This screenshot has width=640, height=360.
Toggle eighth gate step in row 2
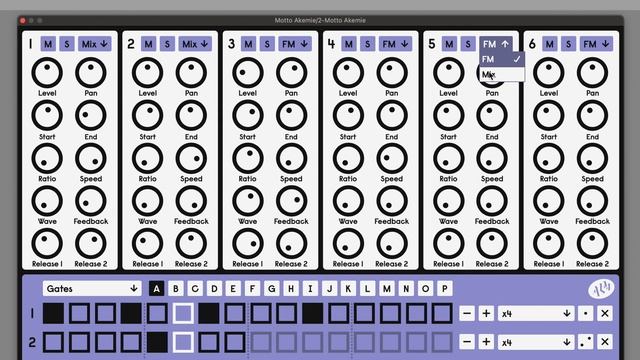coord(235,342)
